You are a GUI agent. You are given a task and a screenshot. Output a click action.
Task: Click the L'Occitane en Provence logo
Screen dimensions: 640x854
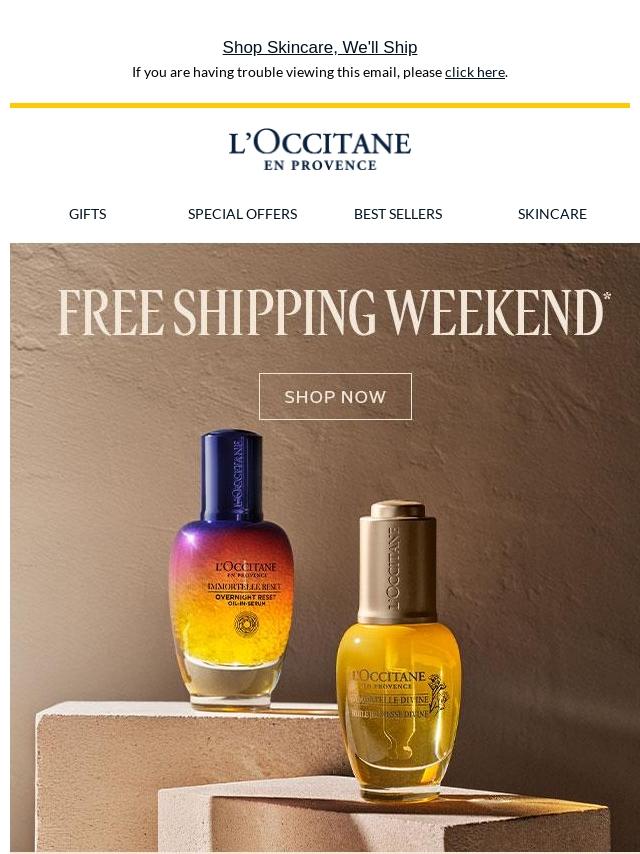coord(320,151)
